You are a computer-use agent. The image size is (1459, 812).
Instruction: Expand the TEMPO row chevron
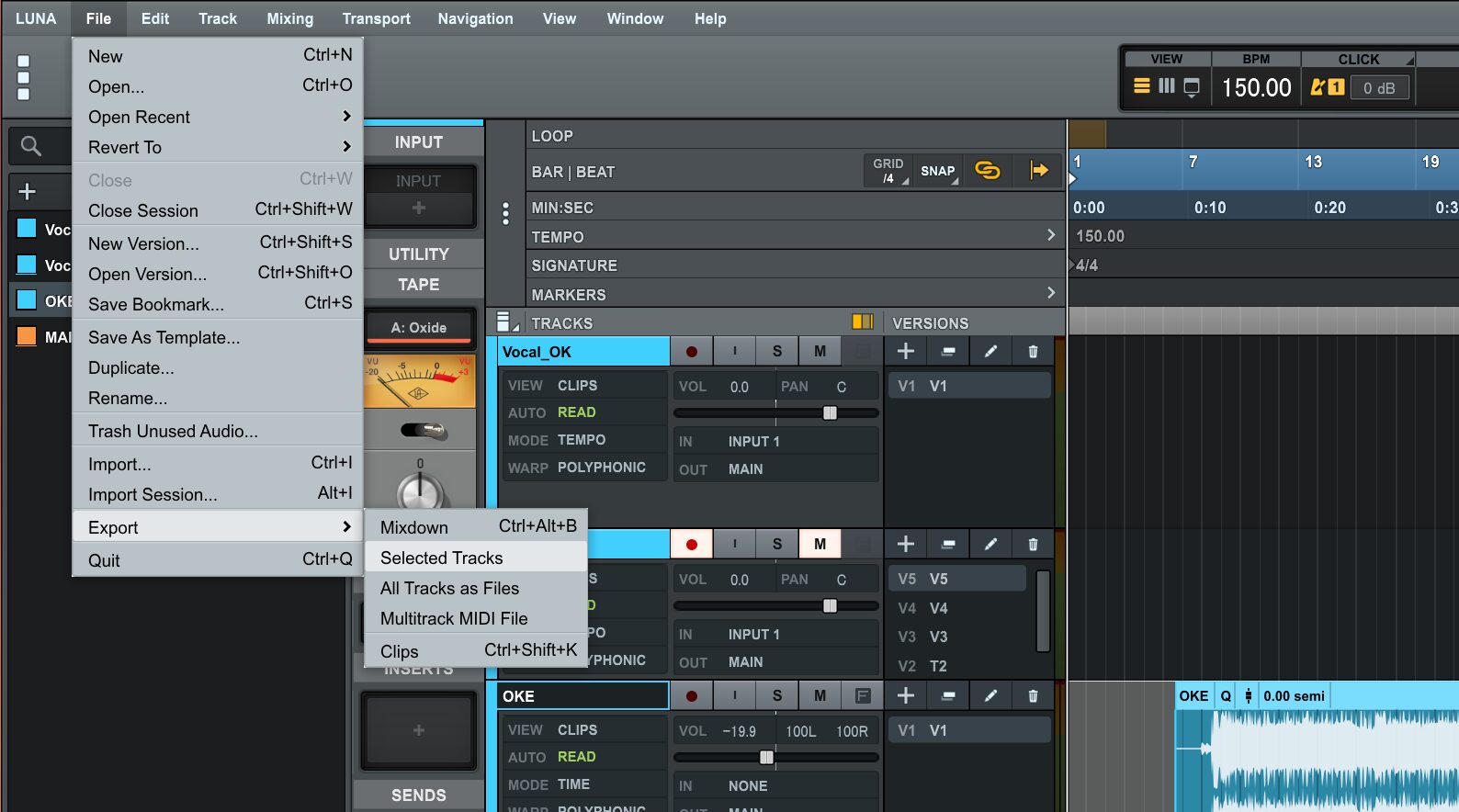pyautogui.click(x=1051, y=235)
